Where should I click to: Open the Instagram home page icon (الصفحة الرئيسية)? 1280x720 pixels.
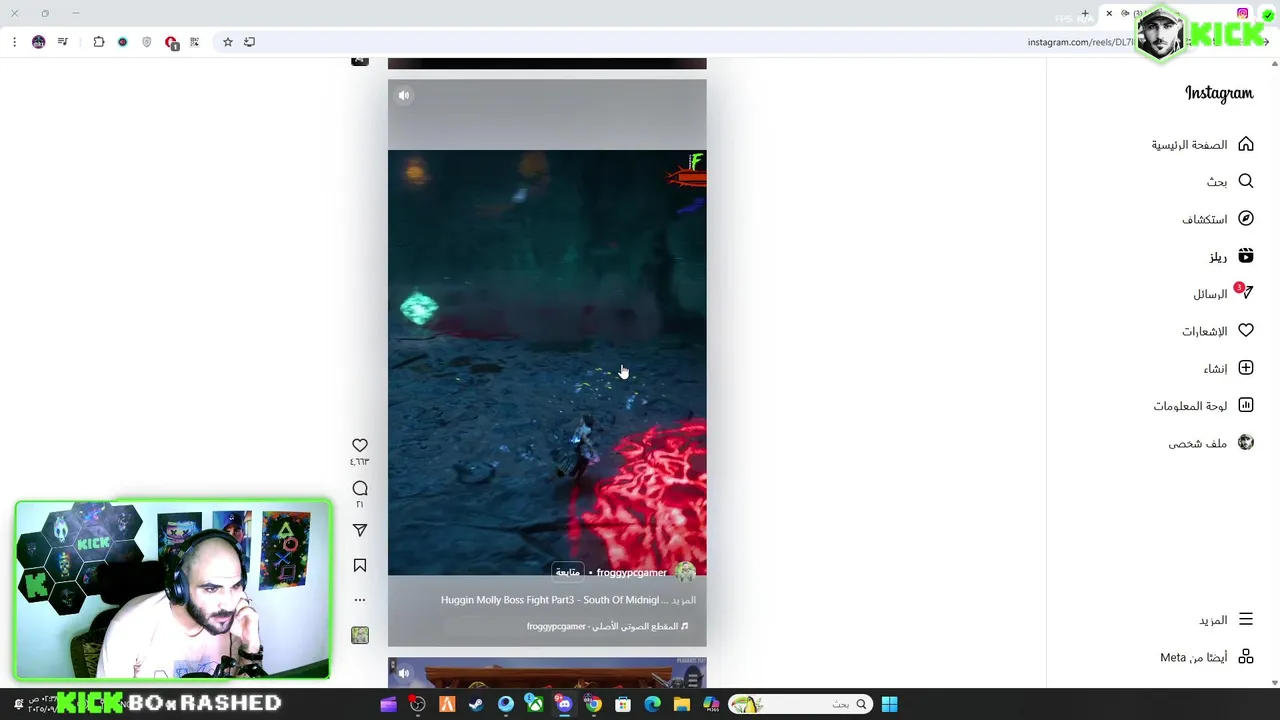click(x=1246, y=144)
